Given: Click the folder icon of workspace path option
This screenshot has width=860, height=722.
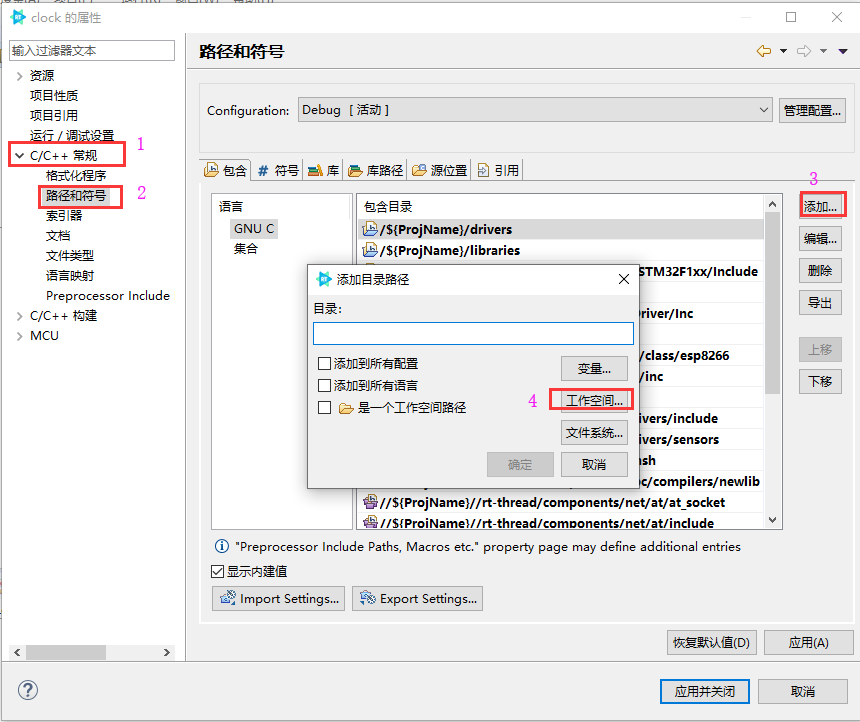Looking at the screenshot, I should point(346,408).
